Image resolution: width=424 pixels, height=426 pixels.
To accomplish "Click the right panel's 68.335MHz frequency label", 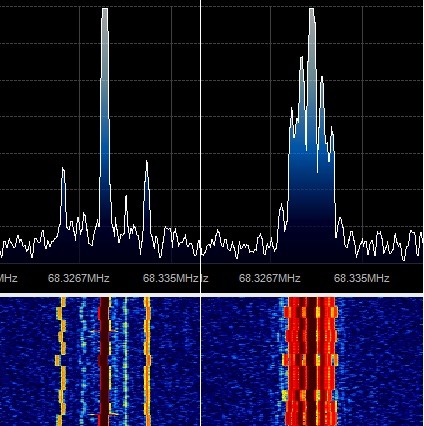I will pos(362,278).
